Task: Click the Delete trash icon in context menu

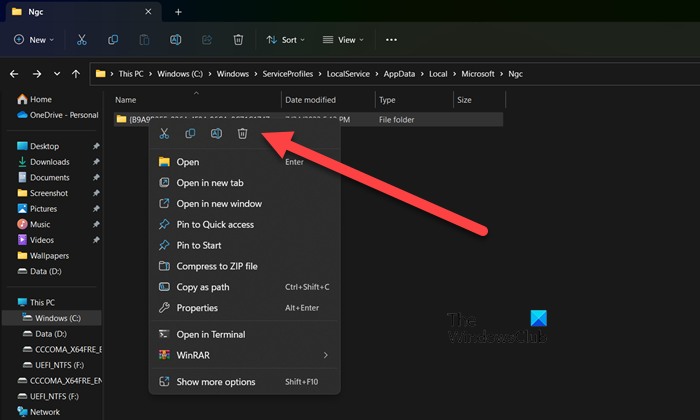Action: [x=242, y=134]
